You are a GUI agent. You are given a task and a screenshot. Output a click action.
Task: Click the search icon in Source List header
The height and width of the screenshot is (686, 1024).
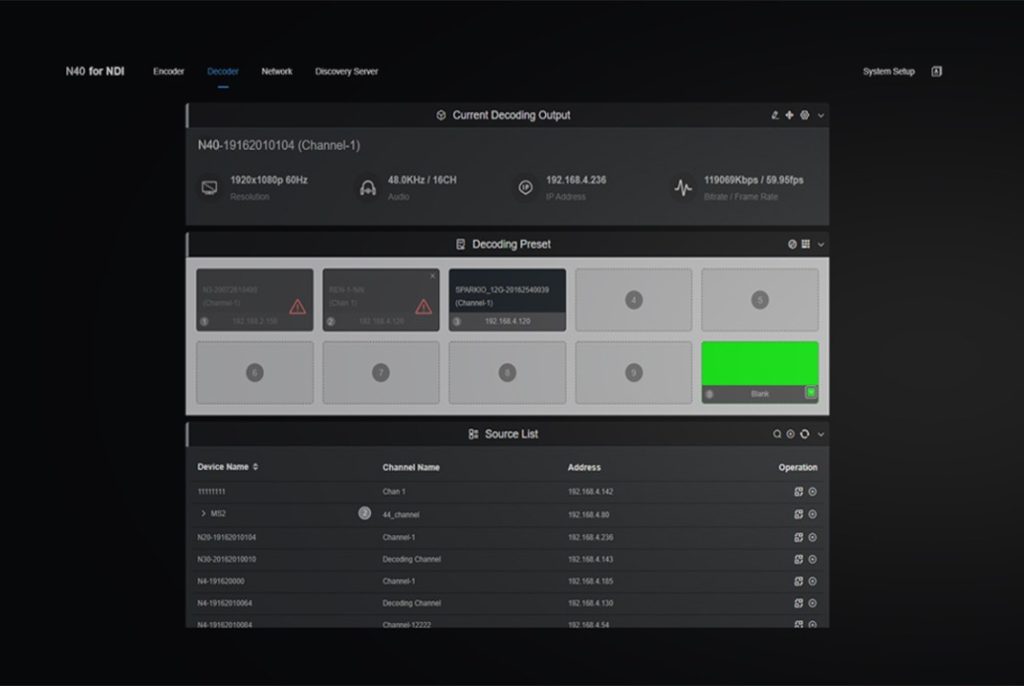(777, 434)
